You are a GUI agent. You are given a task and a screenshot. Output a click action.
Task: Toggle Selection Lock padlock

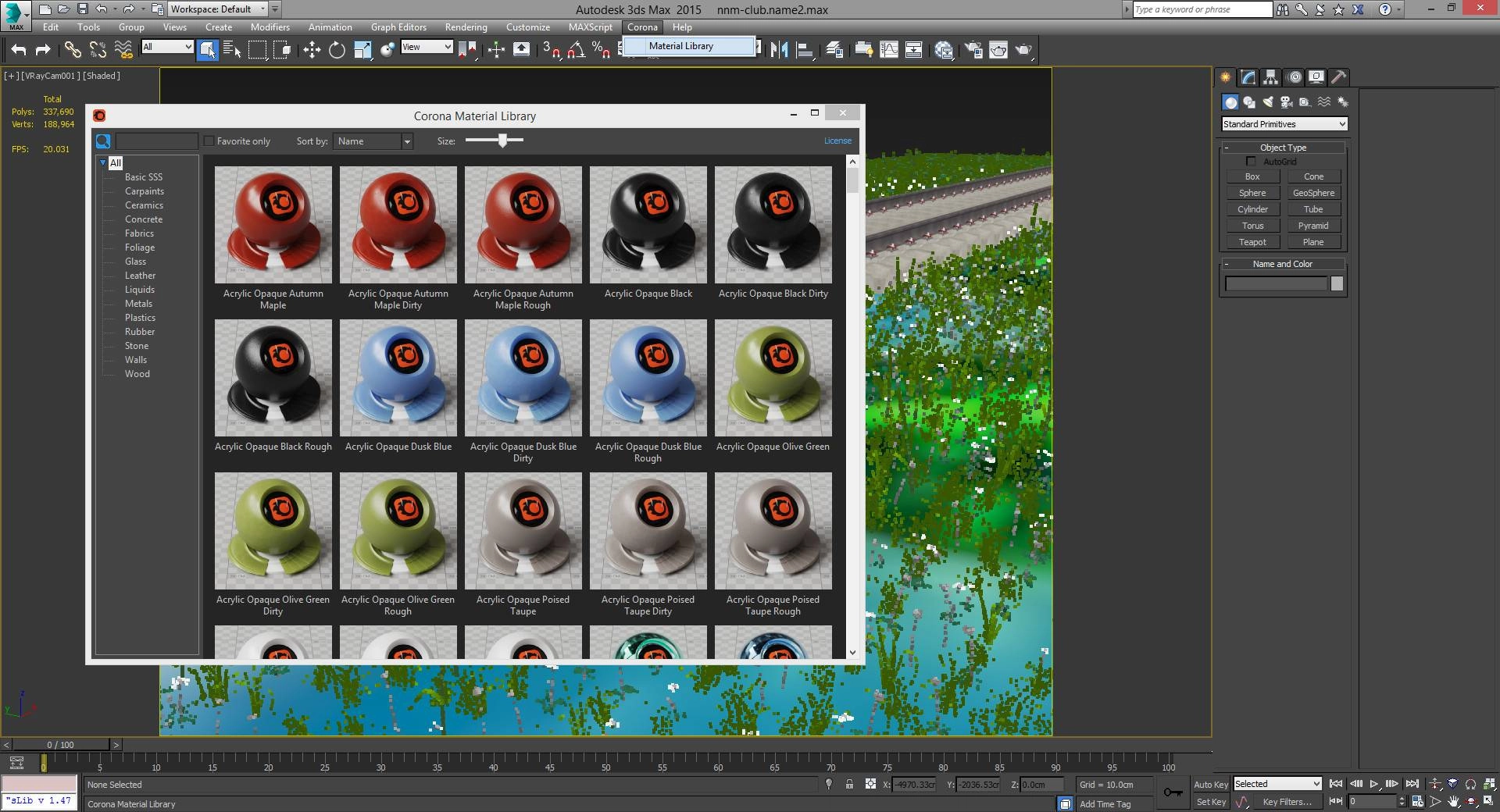click(849, 785)
